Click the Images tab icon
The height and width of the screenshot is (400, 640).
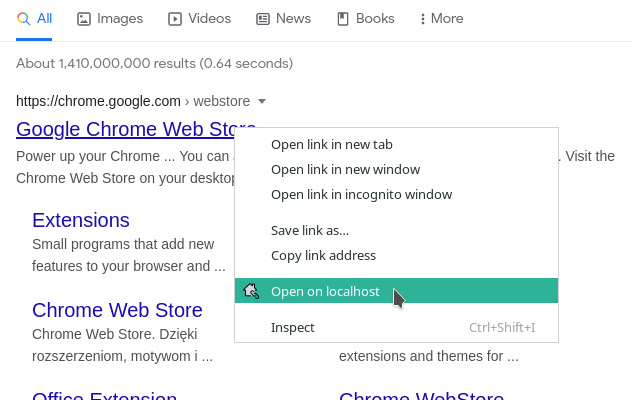(84, 19)
